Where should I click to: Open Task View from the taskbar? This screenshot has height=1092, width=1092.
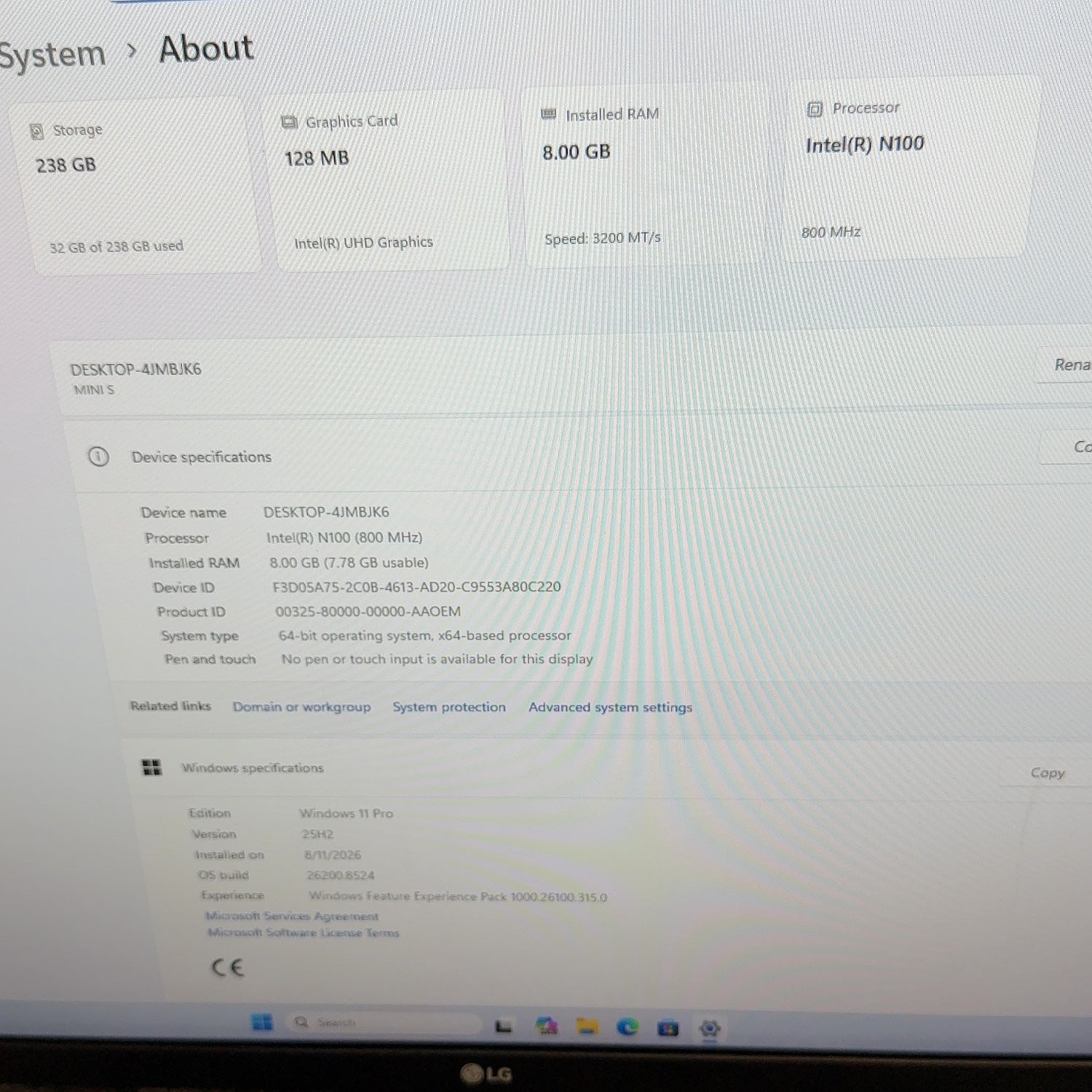coord(503,1026)
